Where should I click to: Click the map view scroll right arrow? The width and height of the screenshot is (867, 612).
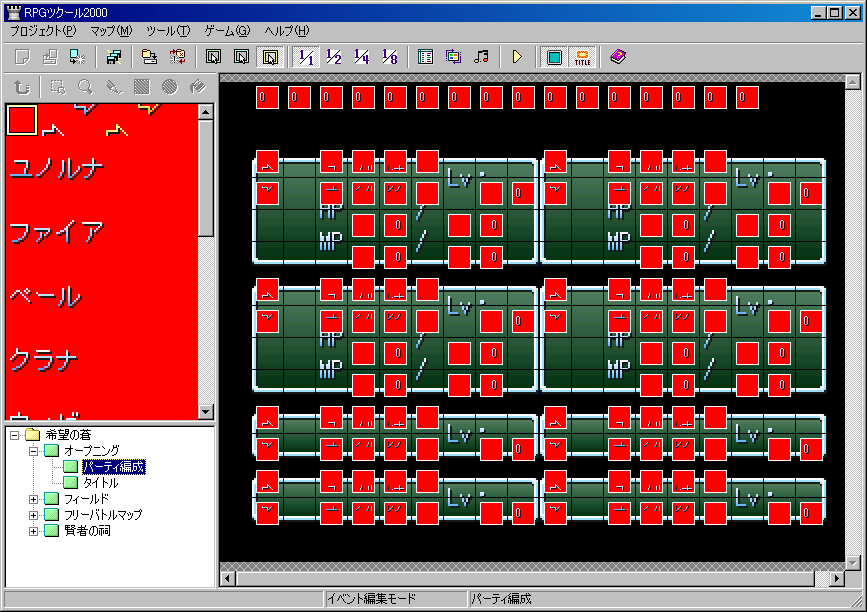click(837, 579)
